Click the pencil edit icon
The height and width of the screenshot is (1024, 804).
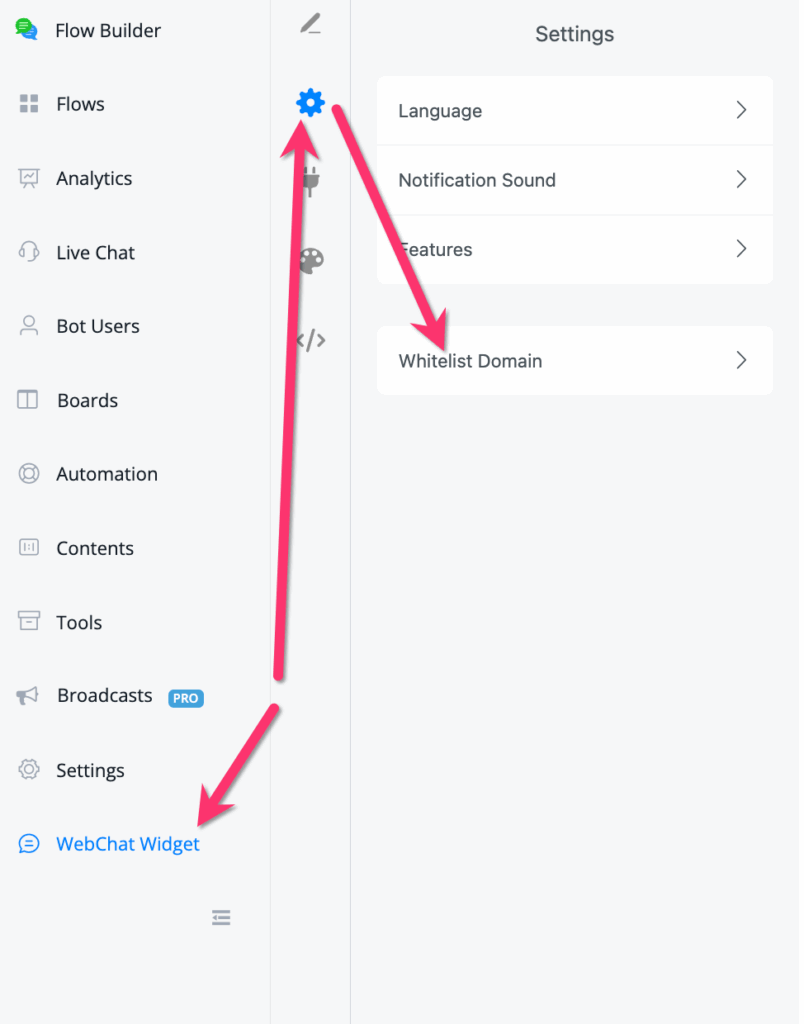coord(311,24)
